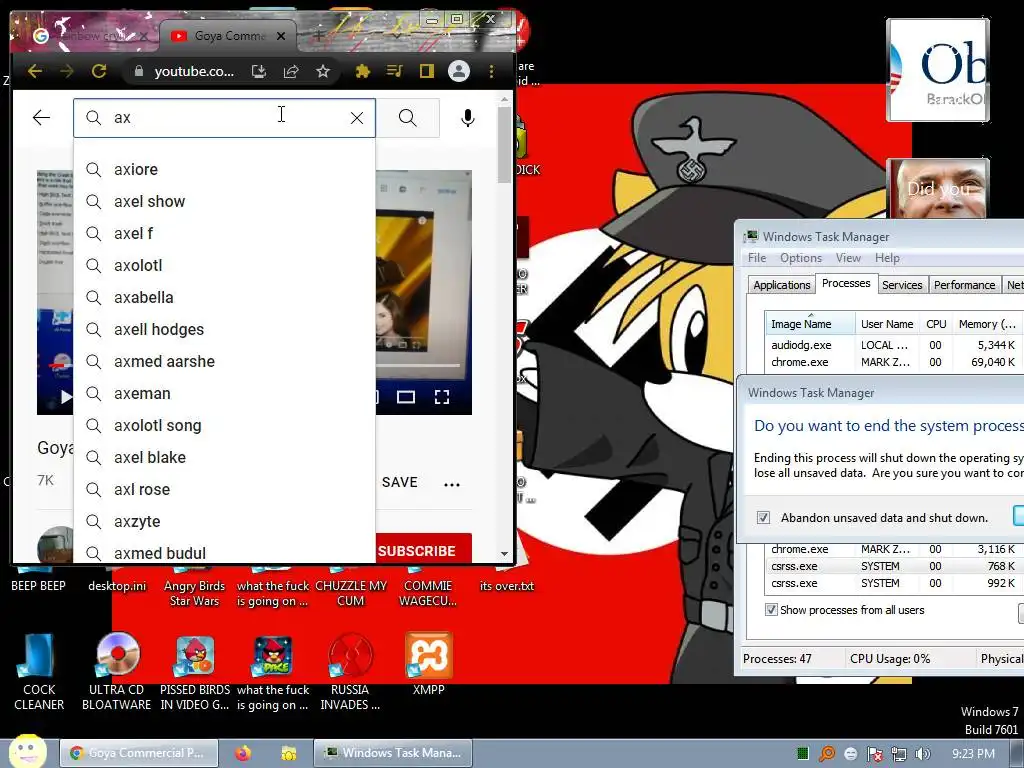
Task: Select the chrome.exe row using 69,040 K
Action: pos(894,362)
